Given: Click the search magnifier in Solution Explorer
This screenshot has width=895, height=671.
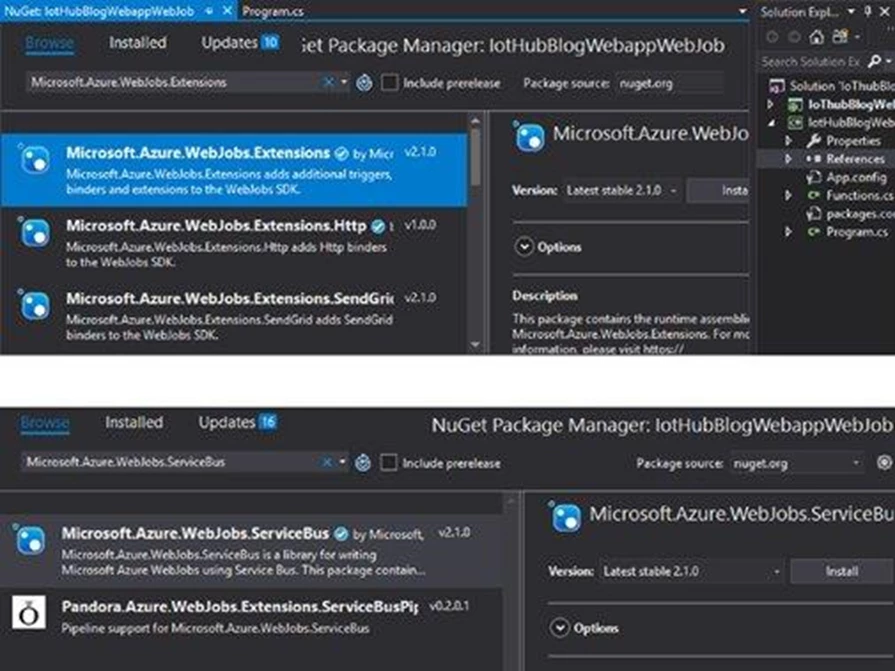Looking at the screenshot, I should 876,62.
